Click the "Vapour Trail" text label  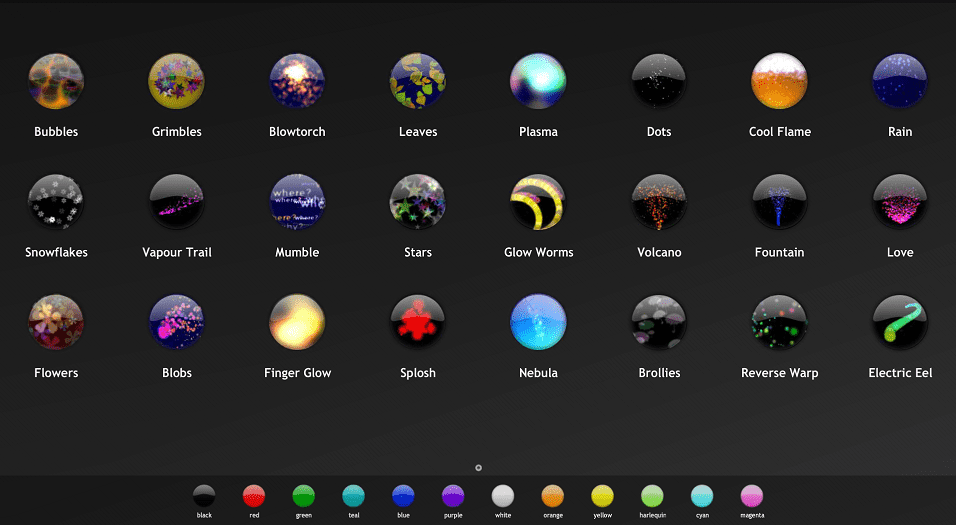(177, 252)
